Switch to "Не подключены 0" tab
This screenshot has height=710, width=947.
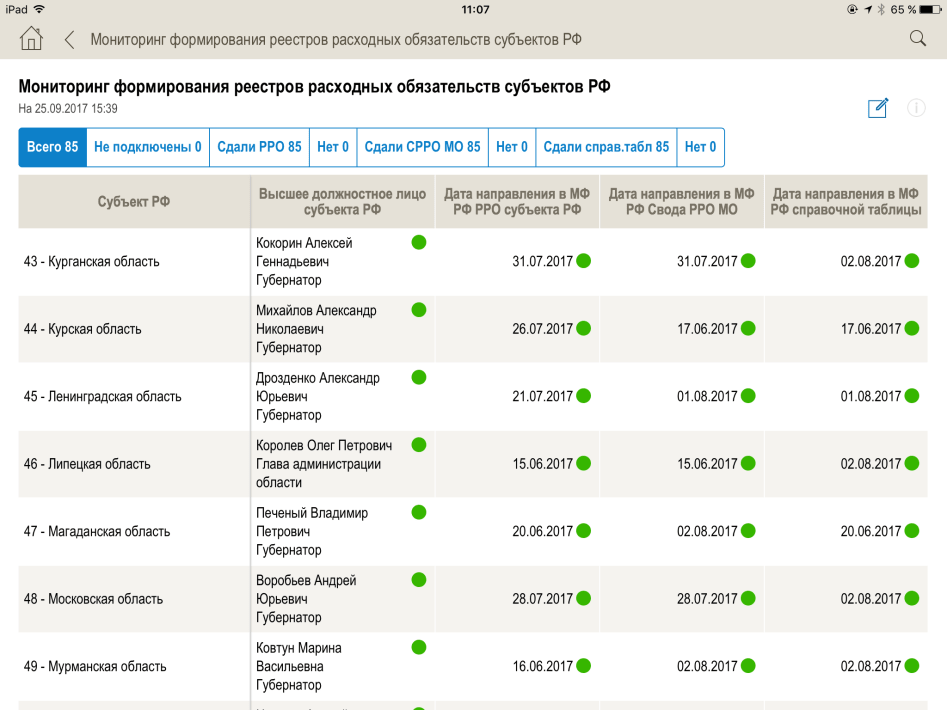(148, 147)
